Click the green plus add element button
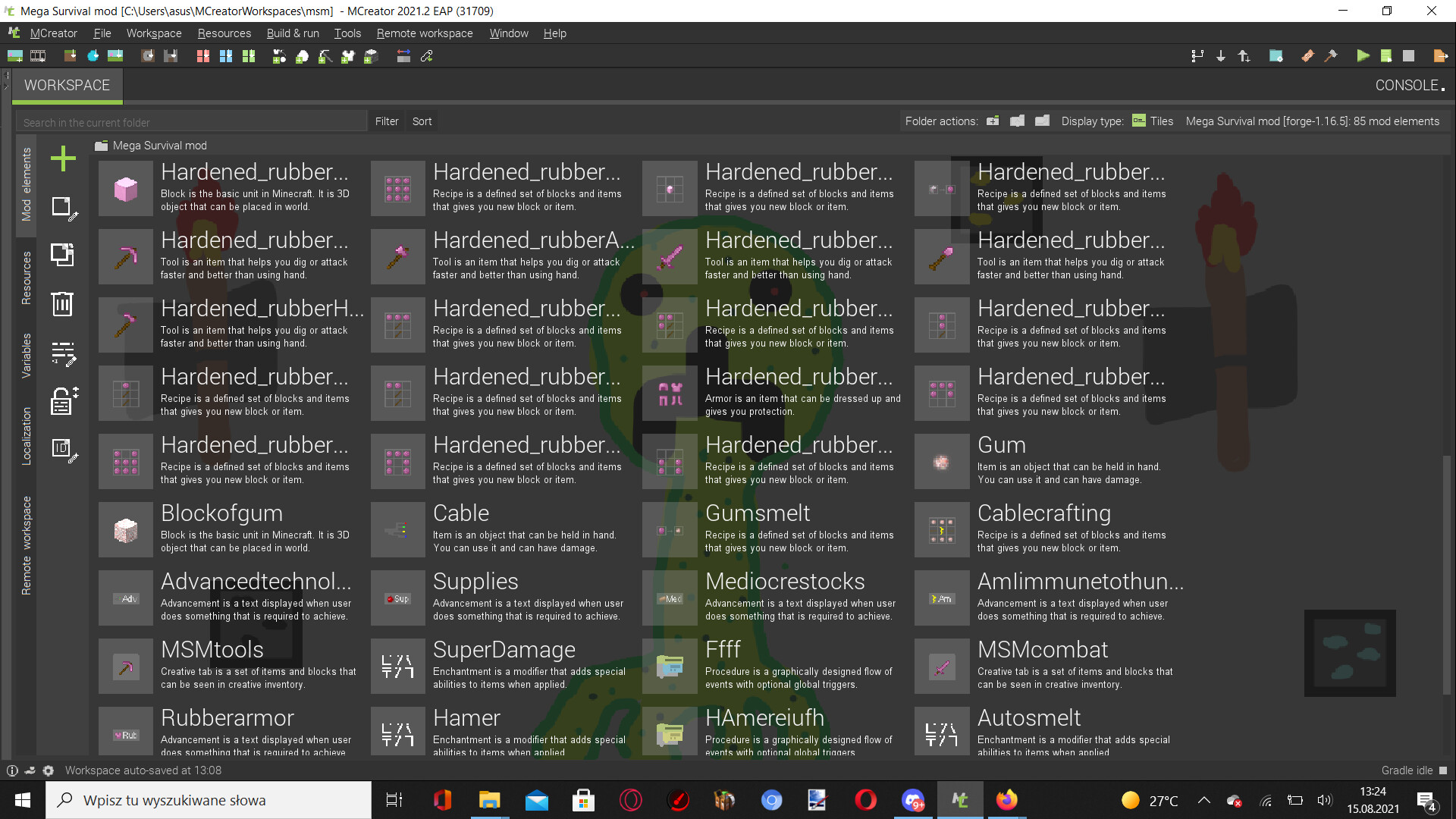1456x819 pixels. tap(63, 158)
